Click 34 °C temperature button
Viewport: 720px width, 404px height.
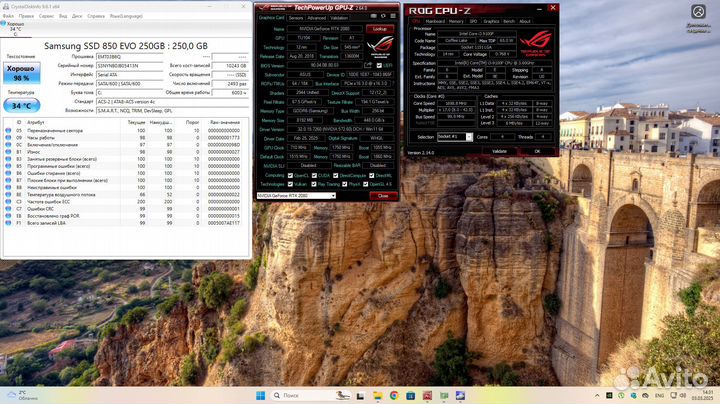[x=22, y=106]
